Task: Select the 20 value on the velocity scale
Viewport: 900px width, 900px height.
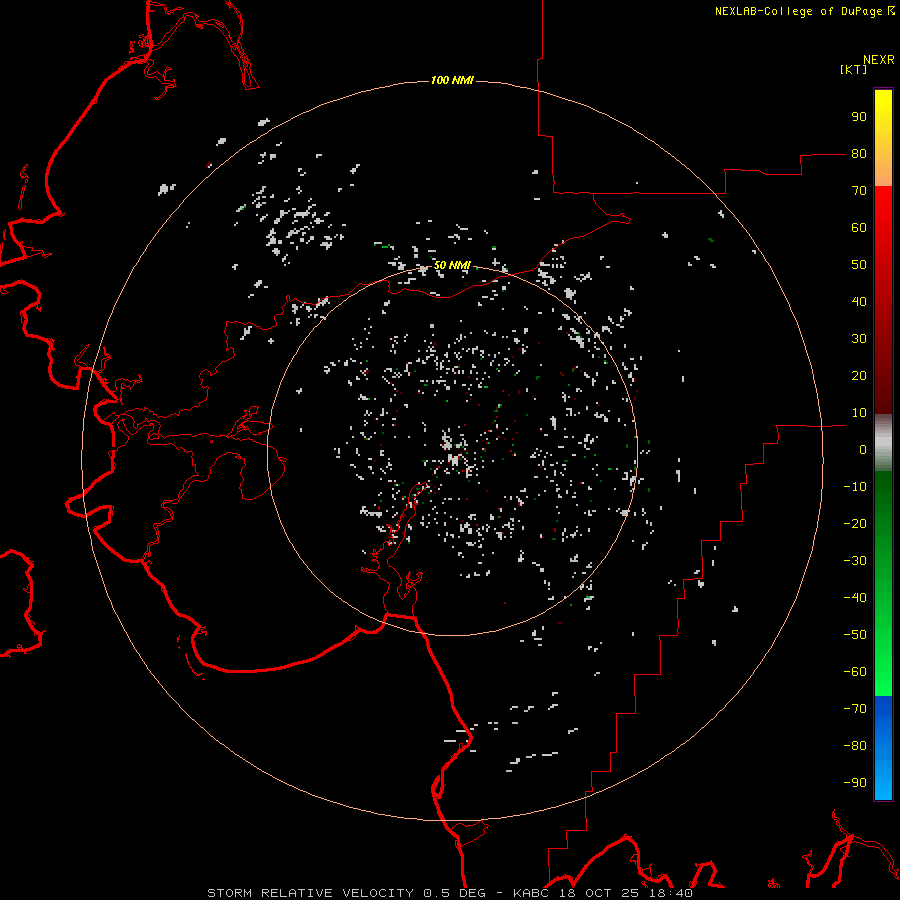Action: (x=859, y=376)
